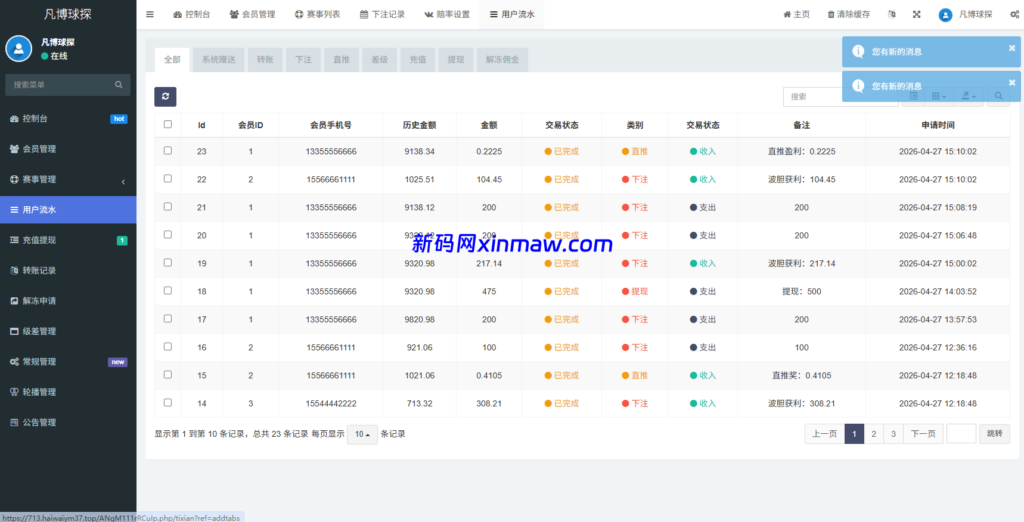Image resolution: width=1024 pixels, height=522 pixels.
Task: Check the row with Id 16
Action: coord(168,347)
